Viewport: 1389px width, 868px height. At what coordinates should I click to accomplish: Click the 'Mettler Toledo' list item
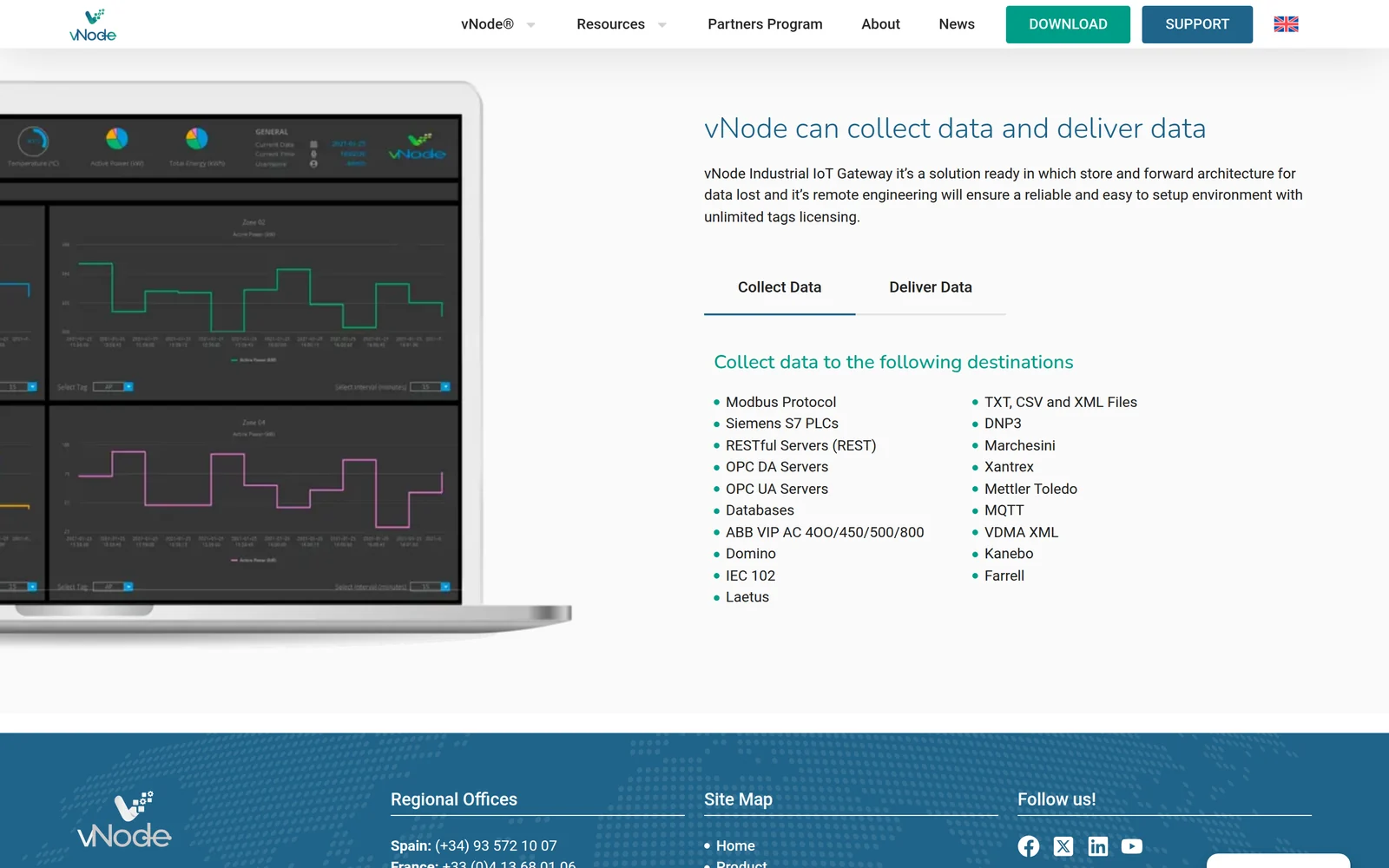(1030, 489)
